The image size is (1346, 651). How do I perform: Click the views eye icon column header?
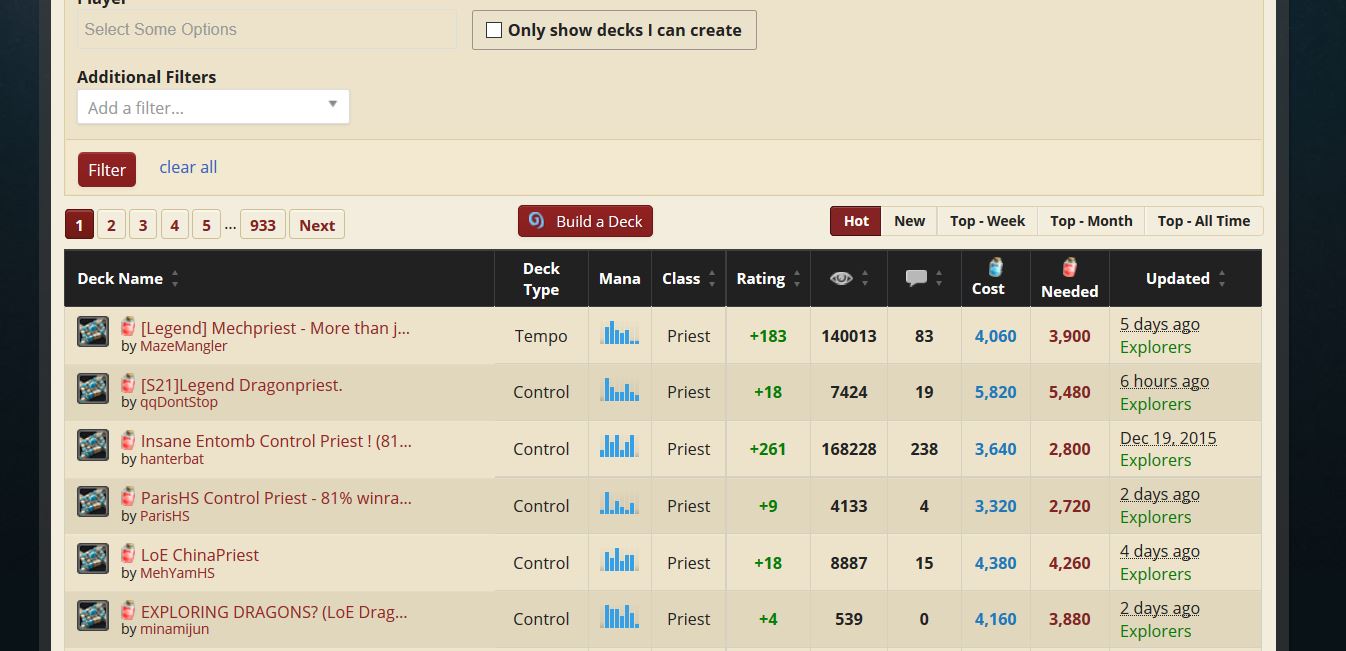tap(841, 278)
